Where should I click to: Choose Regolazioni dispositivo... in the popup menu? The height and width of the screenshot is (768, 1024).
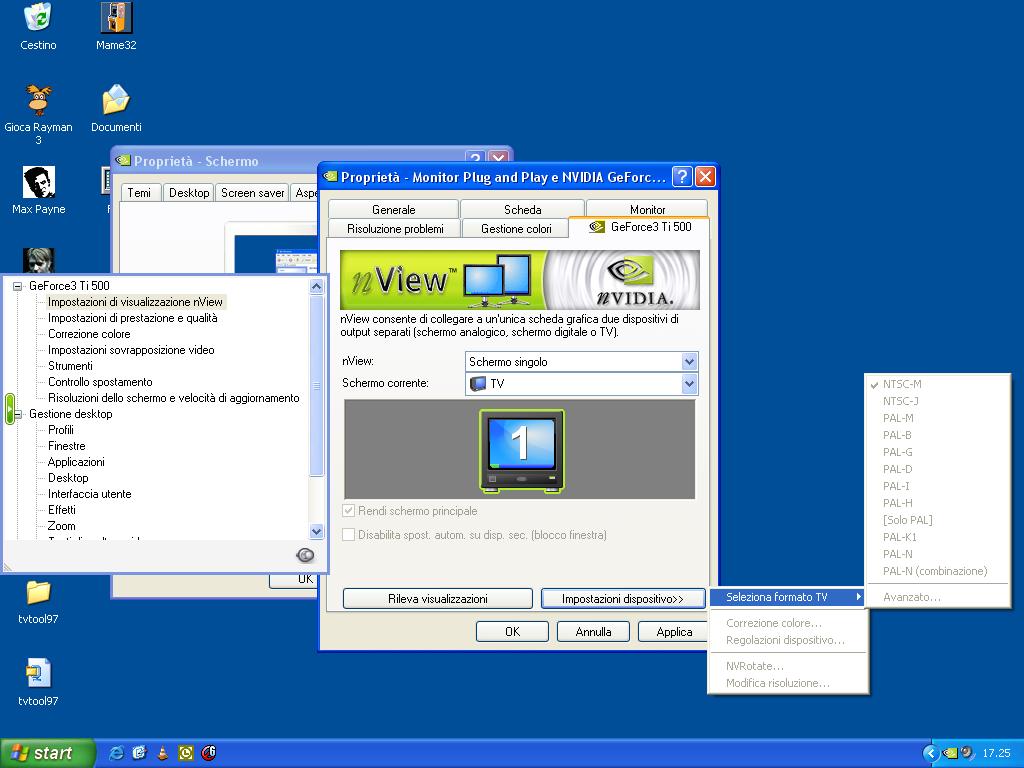pos(788,640)
